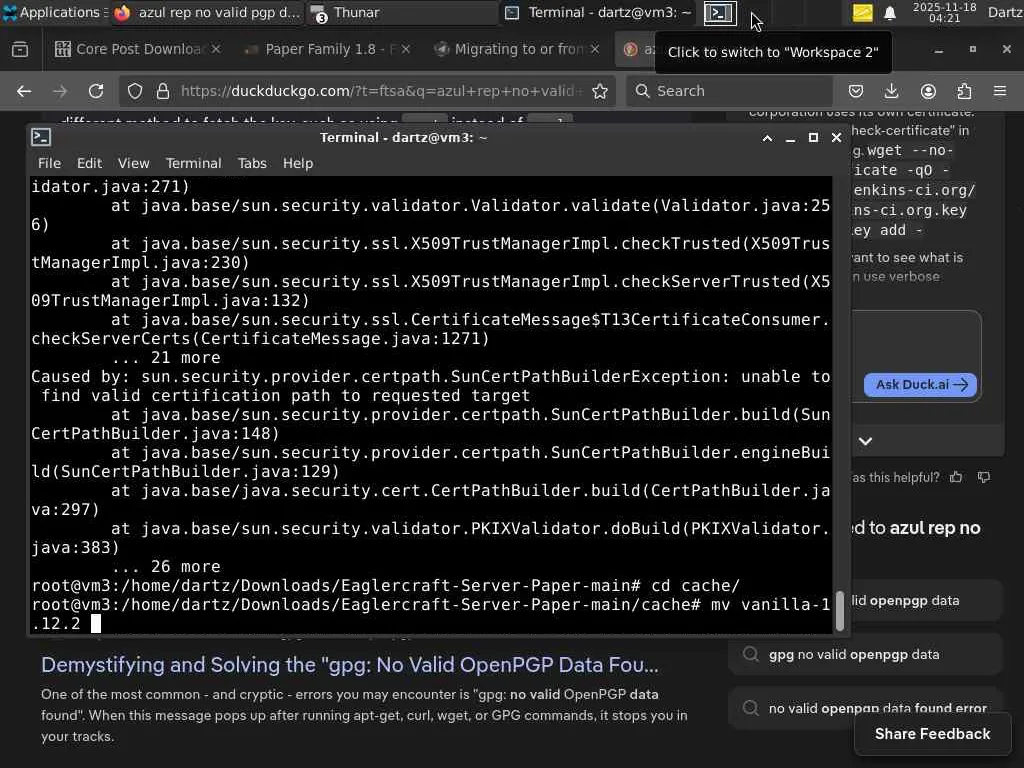1024x768 pixels.
Task: Click the terminal scrollbar handle
Action: [x=840, y=611]
